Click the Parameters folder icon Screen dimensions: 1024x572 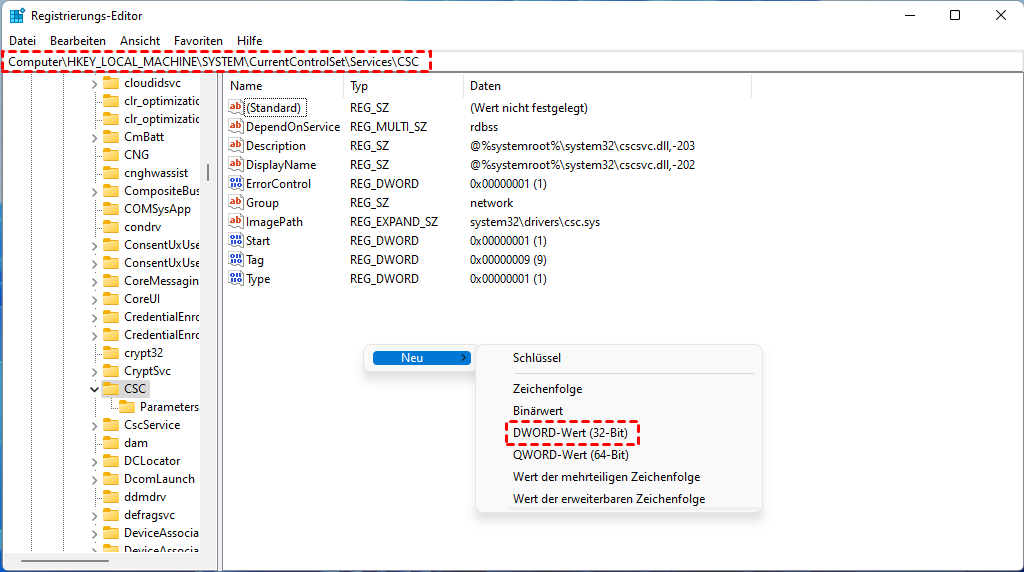pos(127,407)
